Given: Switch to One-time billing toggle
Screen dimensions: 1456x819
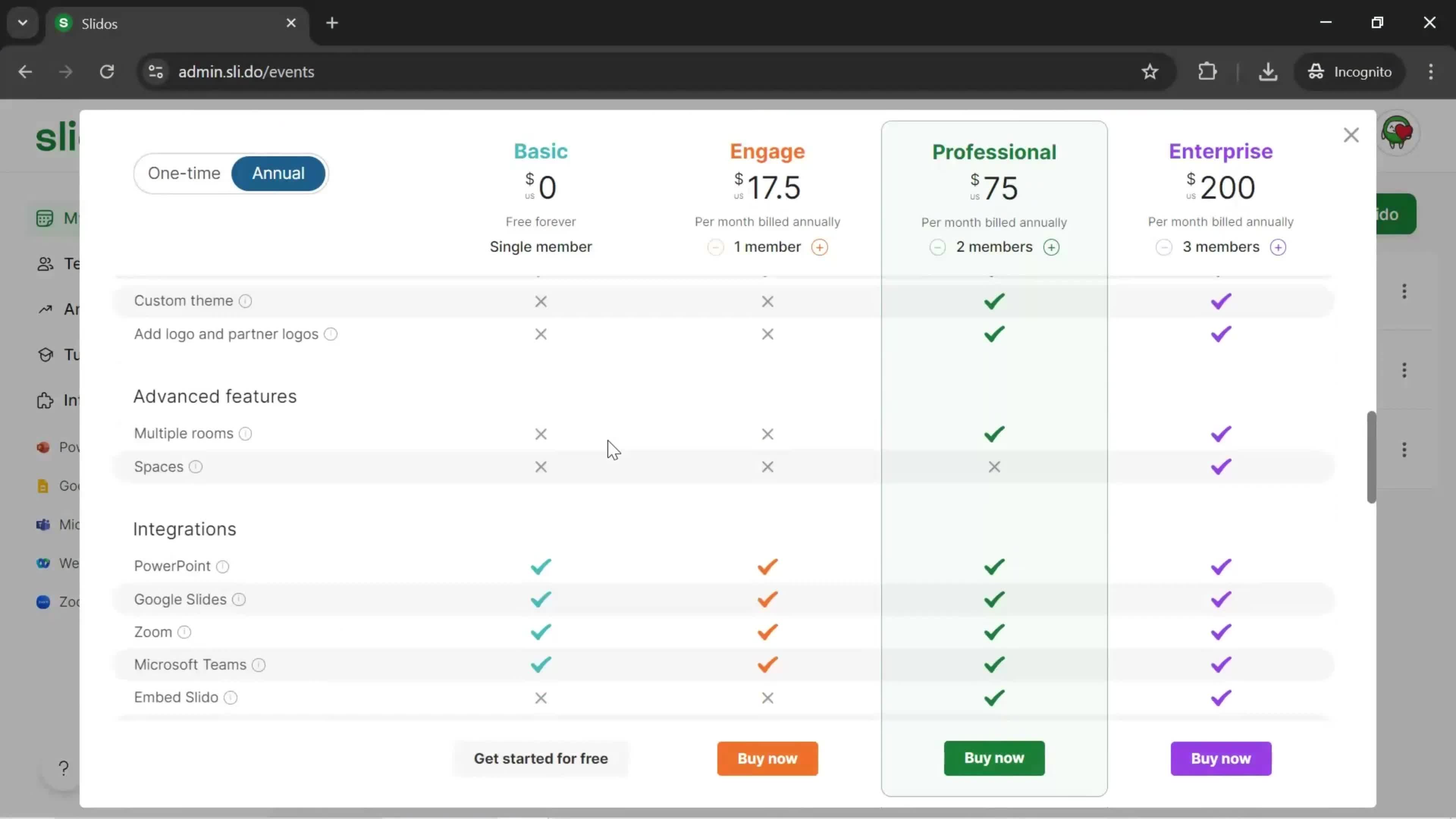Looking at the screenshot, I should coord(184,173).
